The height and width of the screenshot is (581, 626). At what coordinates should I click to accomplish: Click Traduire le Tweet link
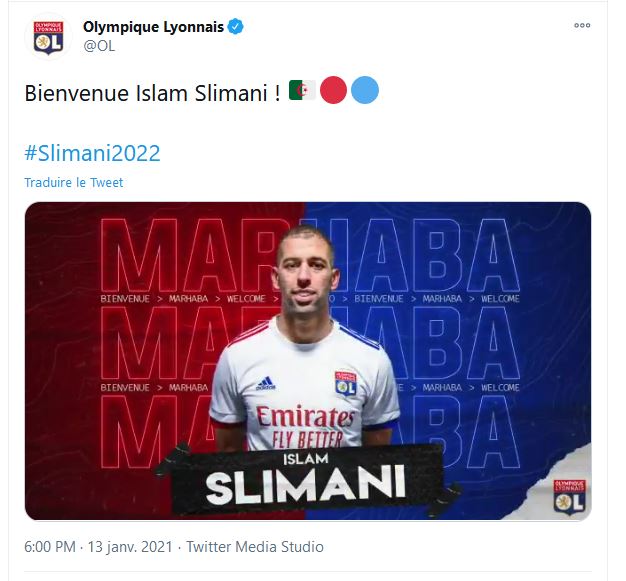(x=73, y=182)
